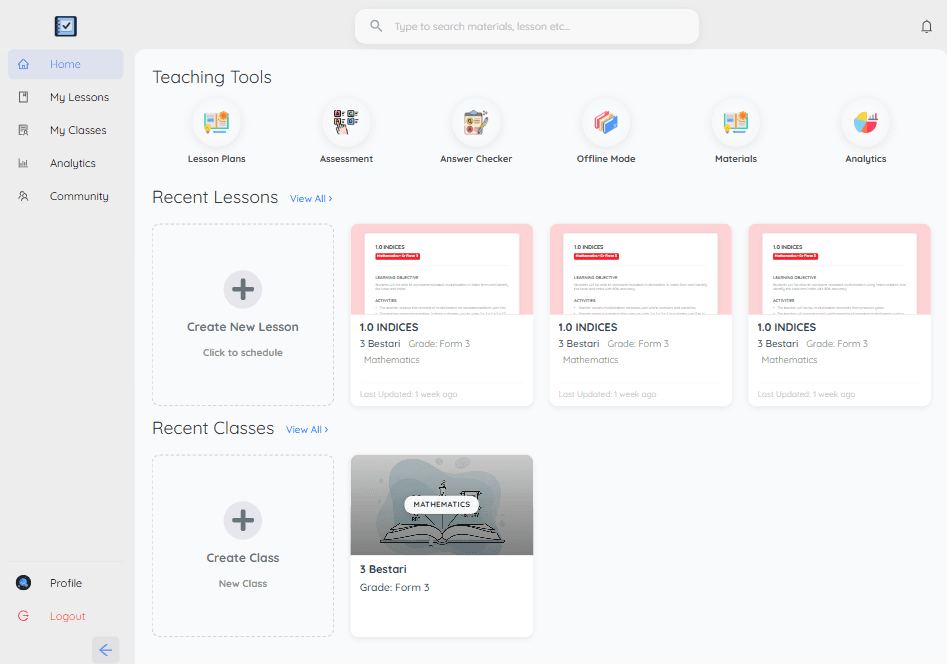Image resolution: width=947 pixels, height=664 pixels.
Task: Expand View All for Recent Lessons
Action: point(310,198)
